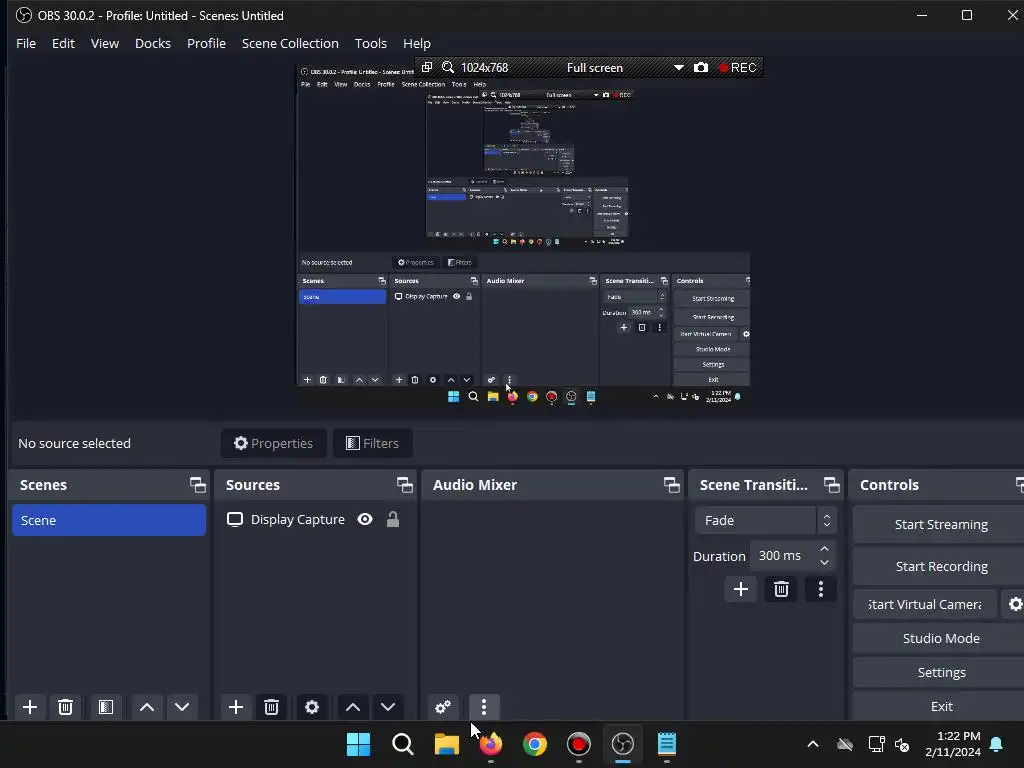The height and width of the screenshot is (768, 1024).
Task: Click Start Streaming button
Action: (x=940, y=524)
